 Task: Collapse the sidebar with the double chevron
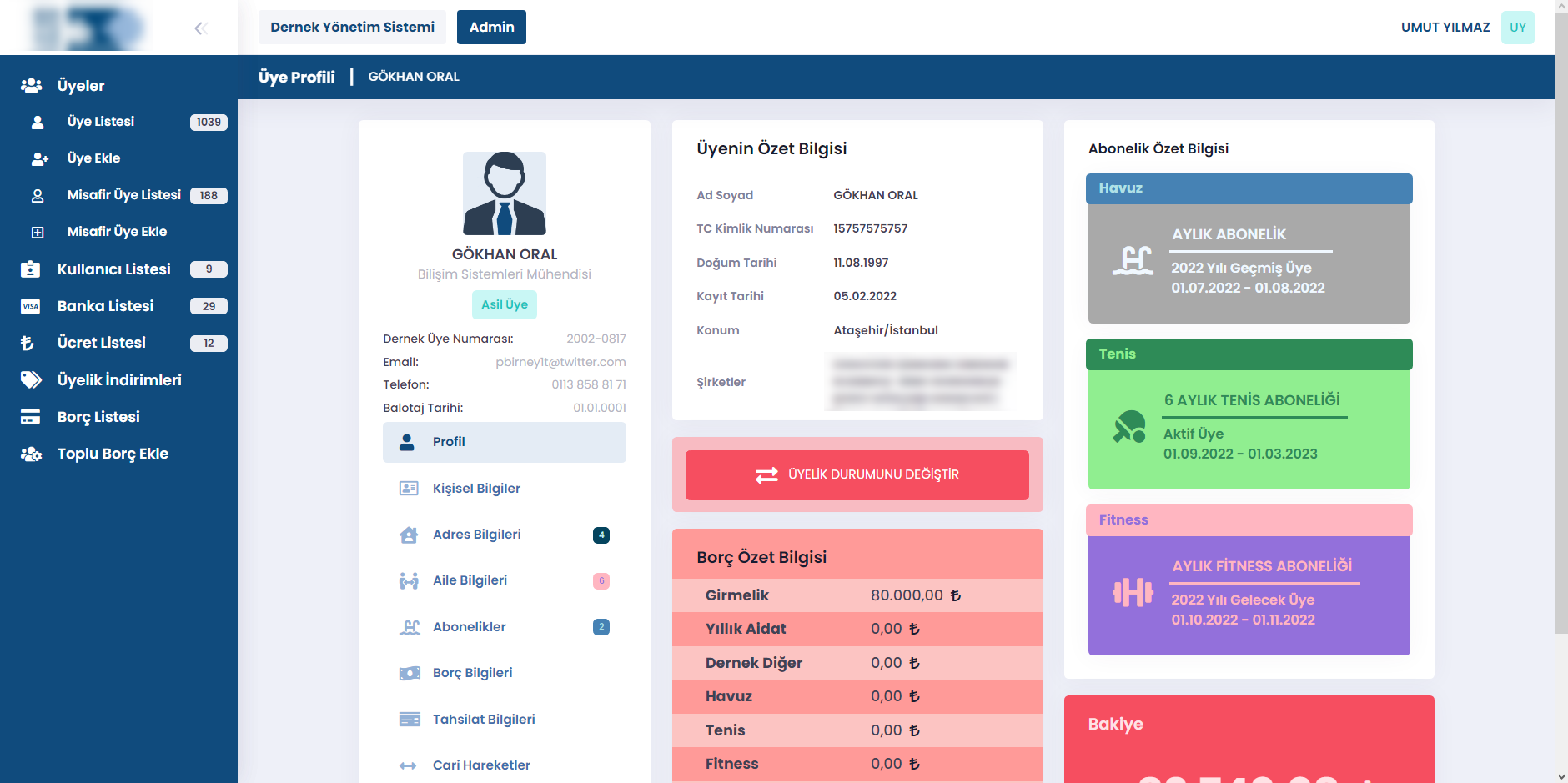tap(200, 28)
